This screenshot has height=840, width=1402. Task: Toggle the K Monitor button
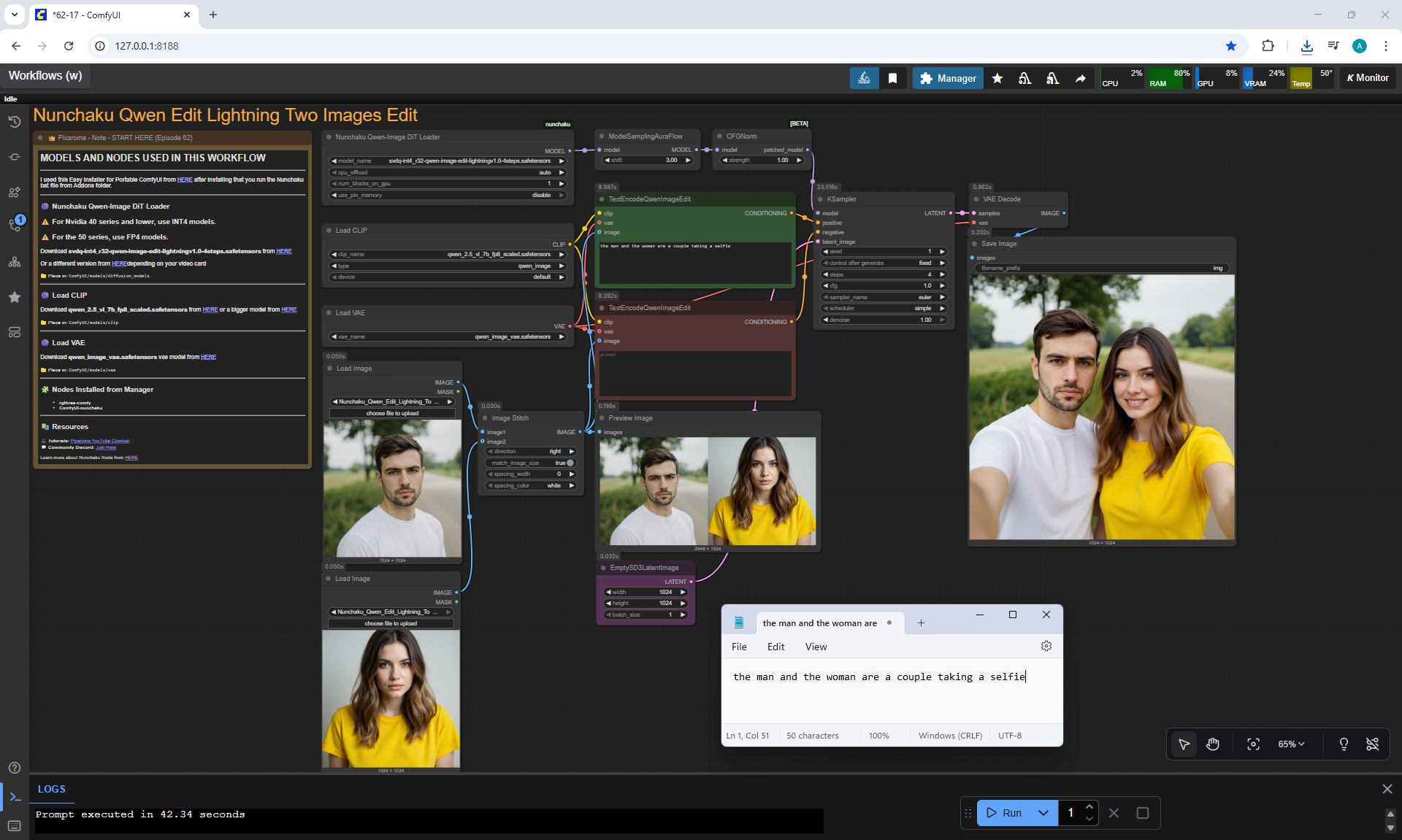coord(1368,78)
